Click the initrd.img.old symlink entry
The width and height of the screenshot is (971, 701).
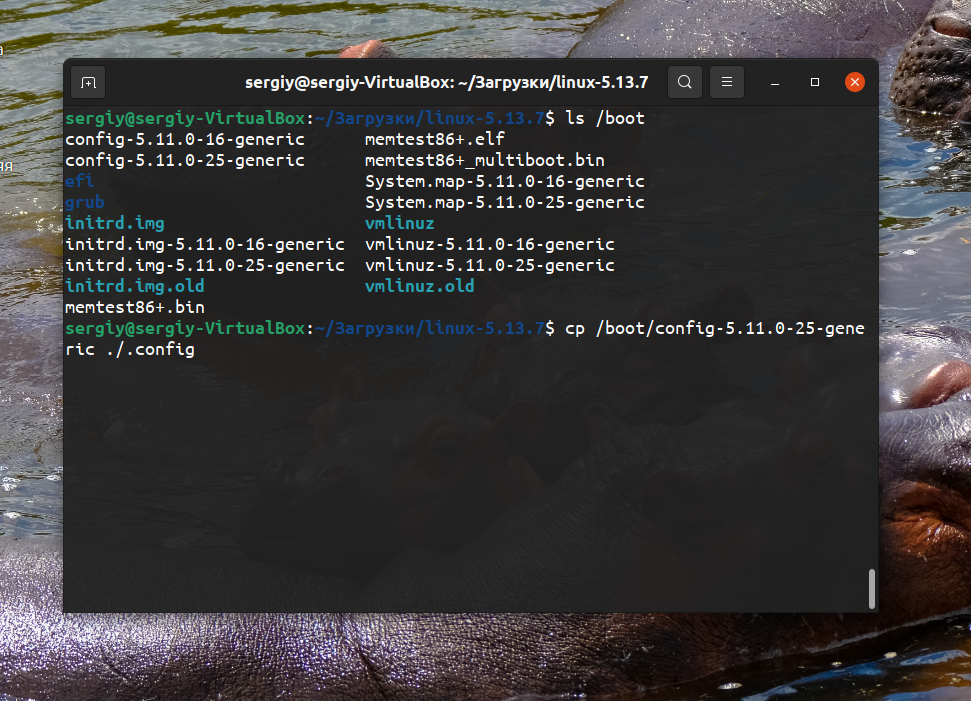134,286
